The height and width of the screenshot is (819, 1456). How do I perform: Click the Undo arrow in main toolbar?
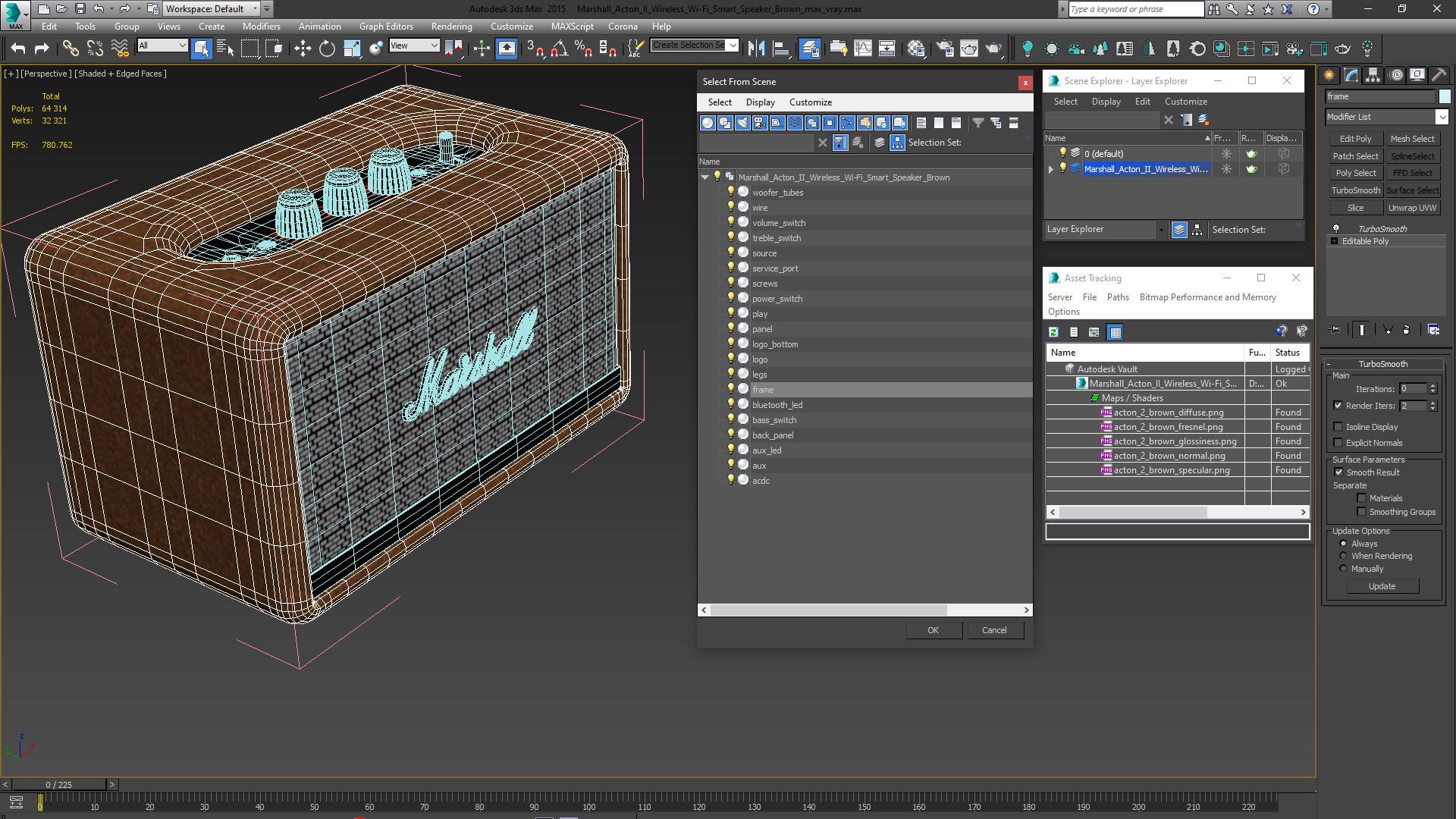pyautogui.click(x=18, y=49)
